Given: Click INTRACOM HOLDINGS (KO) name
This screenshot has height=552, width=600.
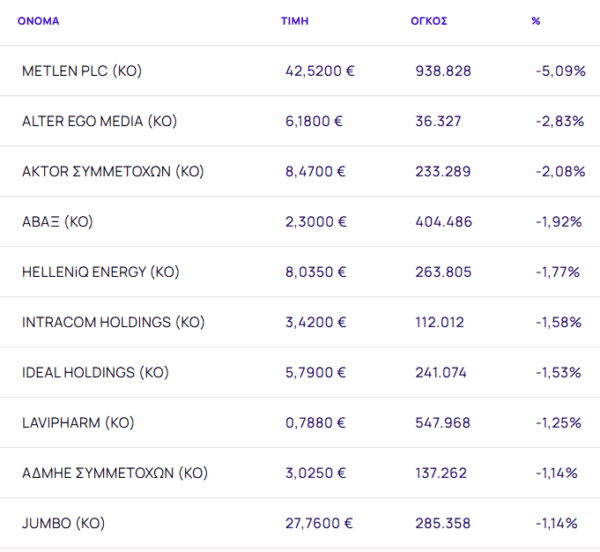Looking at the screenshot, I should (x=112, y=322).
